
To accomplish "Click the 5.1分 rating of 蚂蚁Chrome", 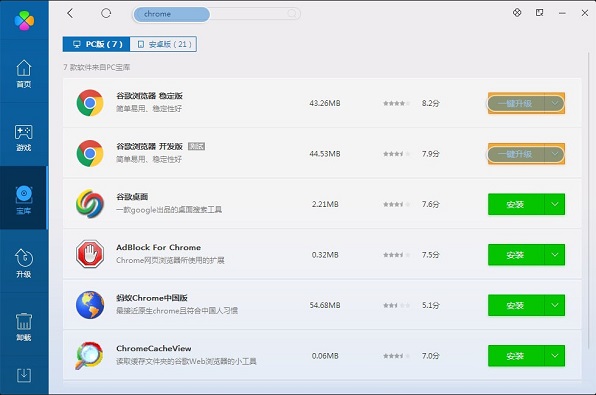I will tap(430, 305).
